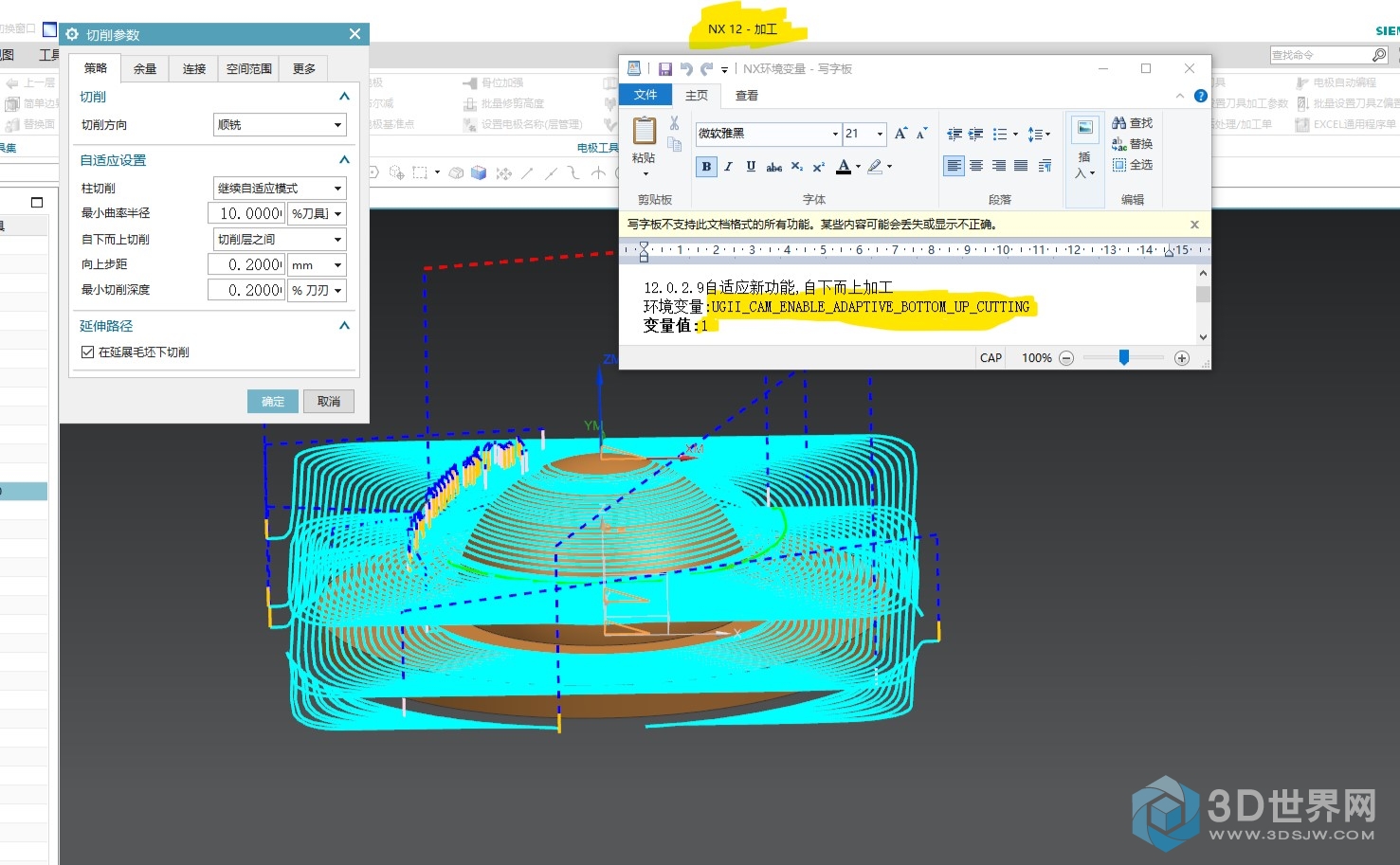Align text right in WordPad
Viewport: 1400px width, 865px height.
click(x=999, y=166)
